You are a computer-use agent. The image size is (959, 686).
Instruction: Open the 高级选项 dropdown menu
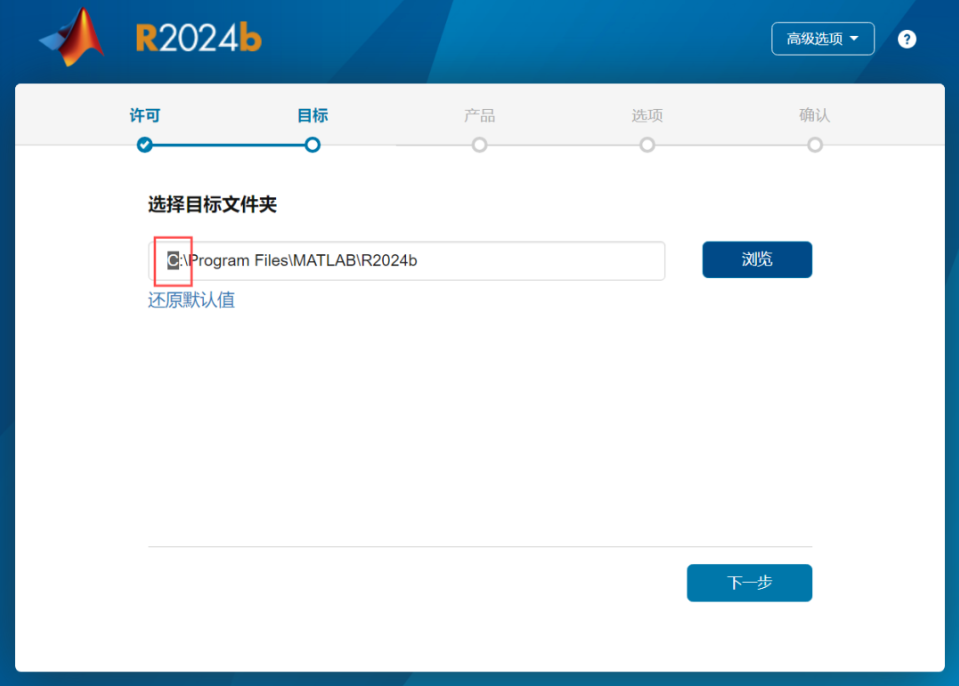pyautogui.click(x=822, y=39)
